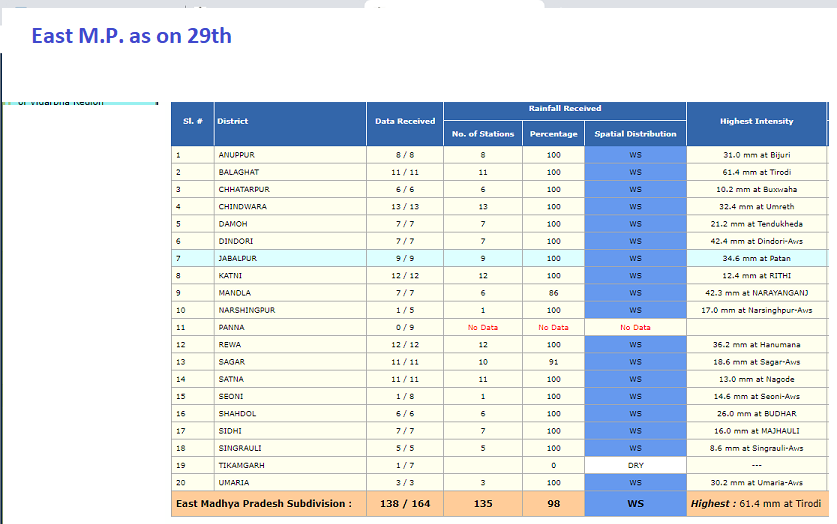The width and height of the screenshot is (837, 524).
Task: Select the SHAHDOL district cell
Action: point(290,414)
